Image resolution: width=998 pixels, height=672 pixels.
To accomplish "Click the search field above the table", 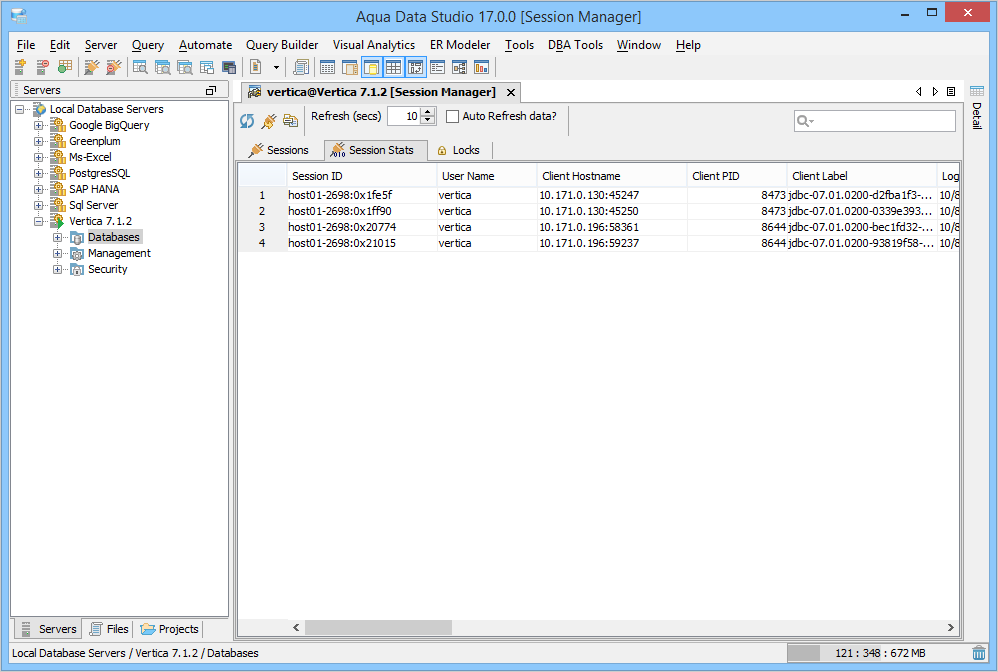I will pos(875,121).
